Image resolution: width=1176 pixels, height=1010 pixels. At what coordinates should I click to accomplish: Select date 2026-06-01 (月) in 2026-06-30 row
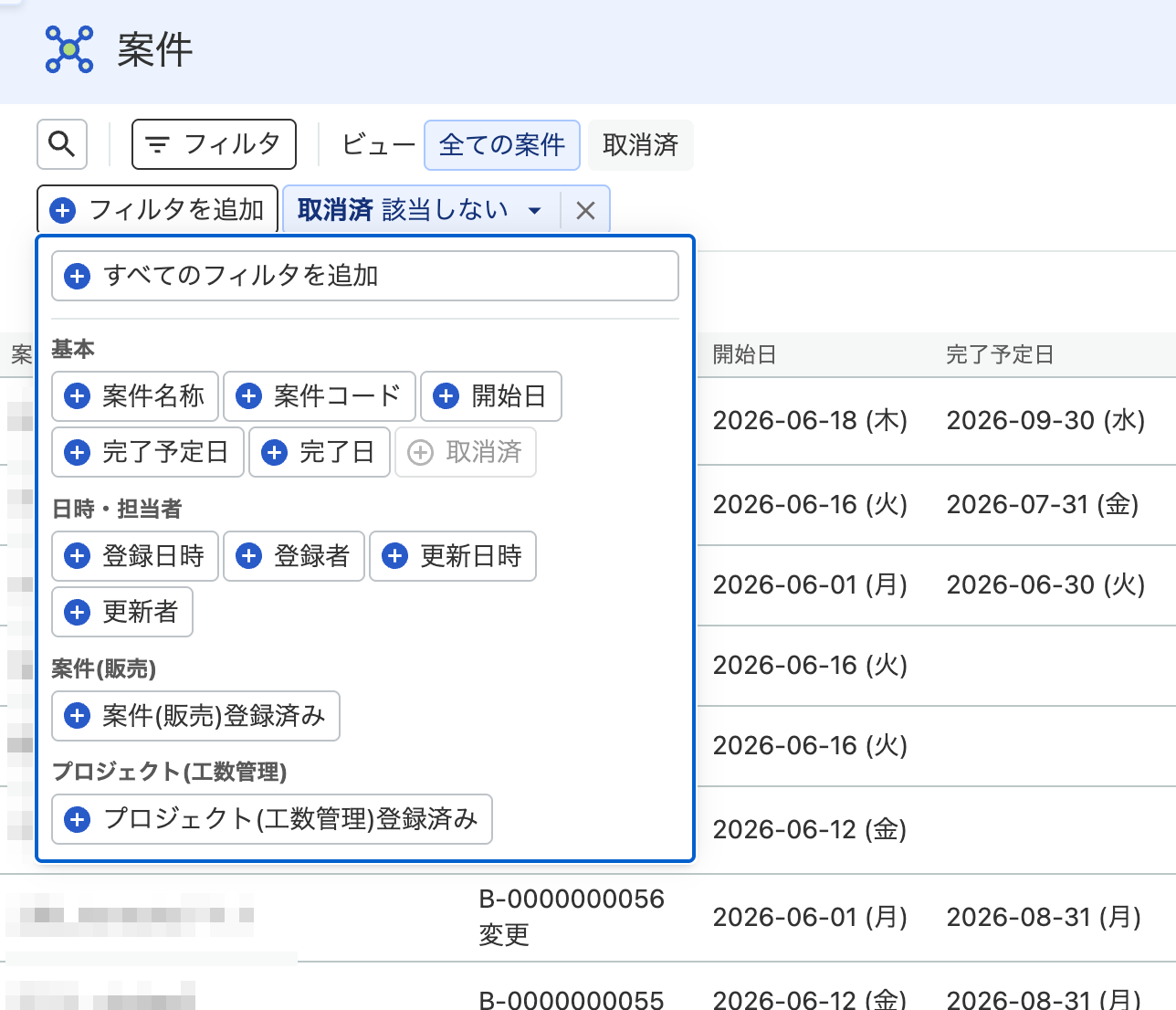[x=810, y=584]
